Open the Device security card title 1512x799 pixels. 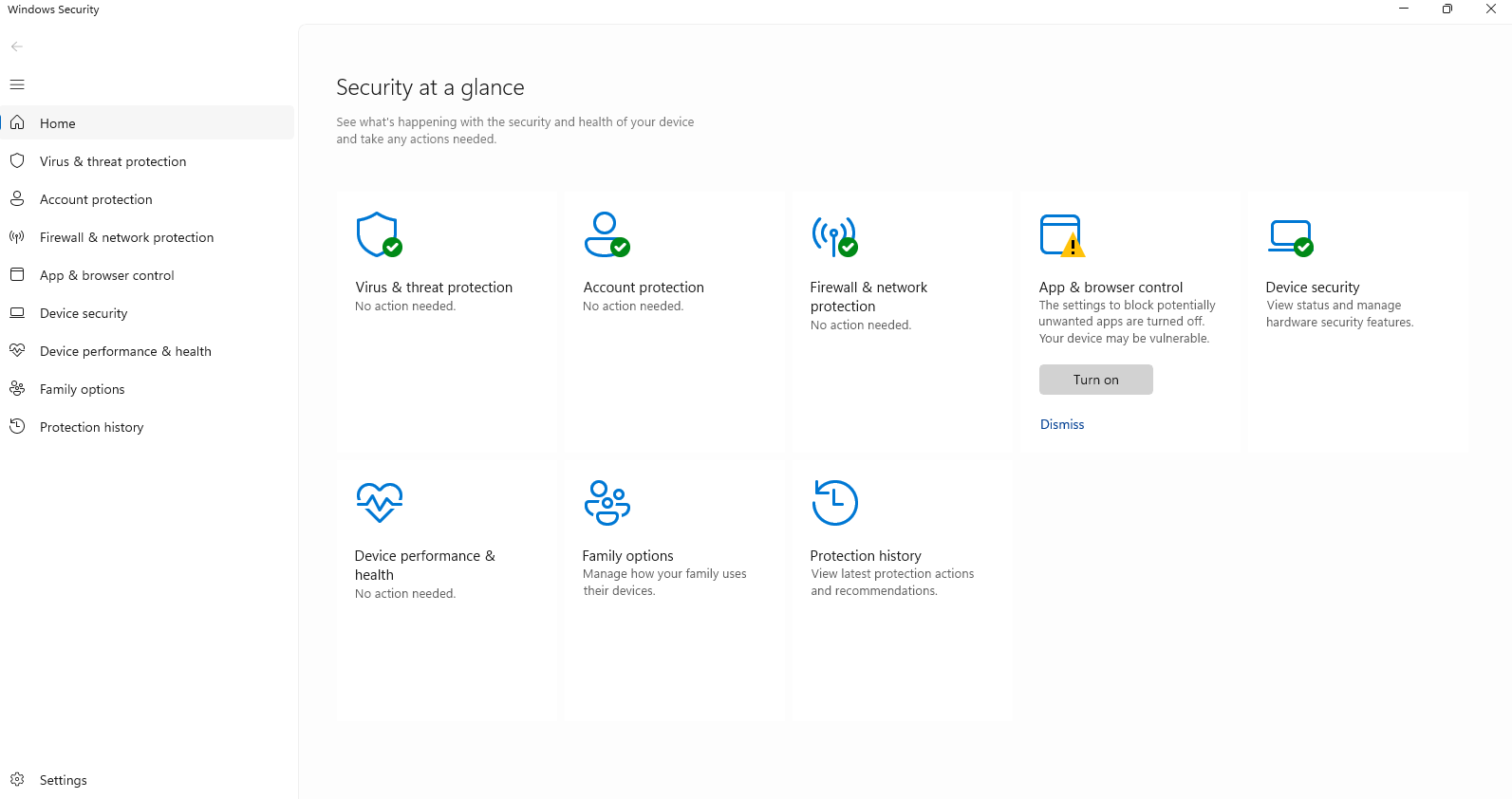[x=1313, y=287]
